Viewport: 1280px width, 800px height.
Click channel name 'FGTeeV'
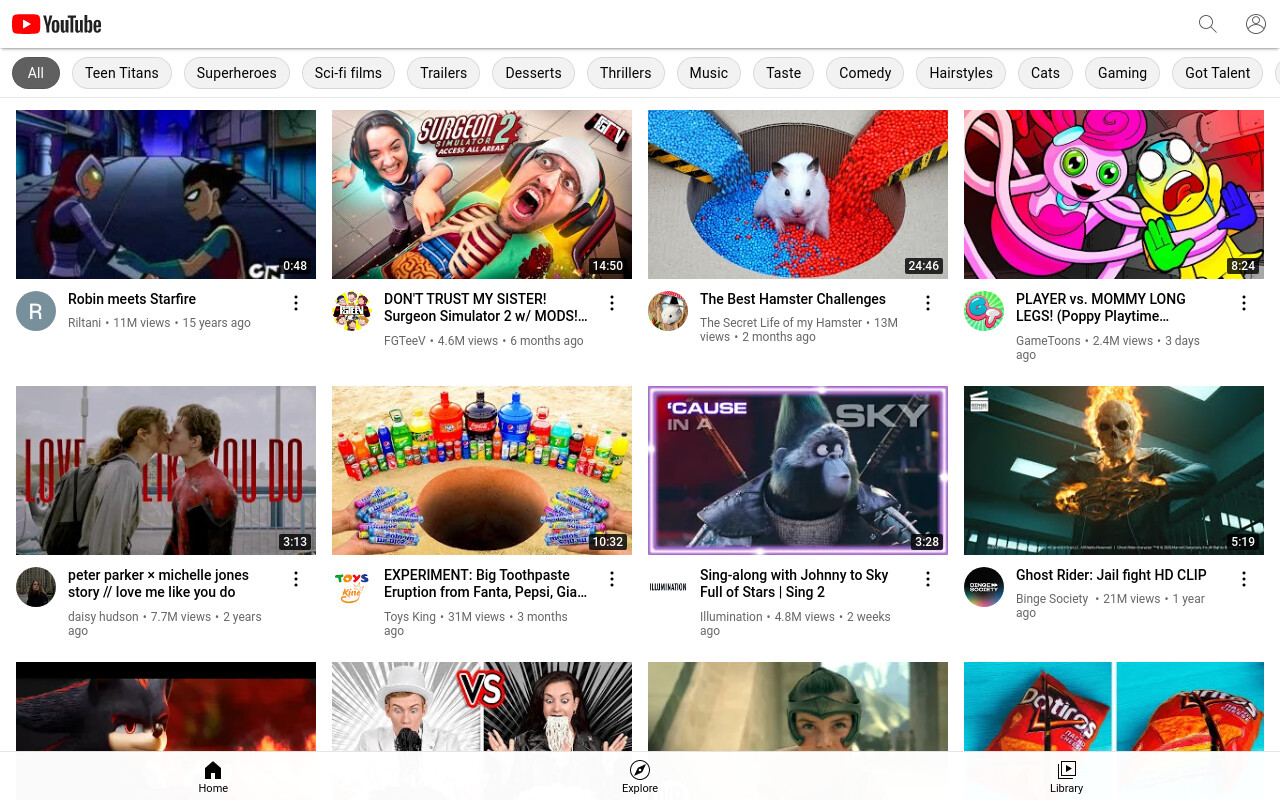(x=404, y=341)
